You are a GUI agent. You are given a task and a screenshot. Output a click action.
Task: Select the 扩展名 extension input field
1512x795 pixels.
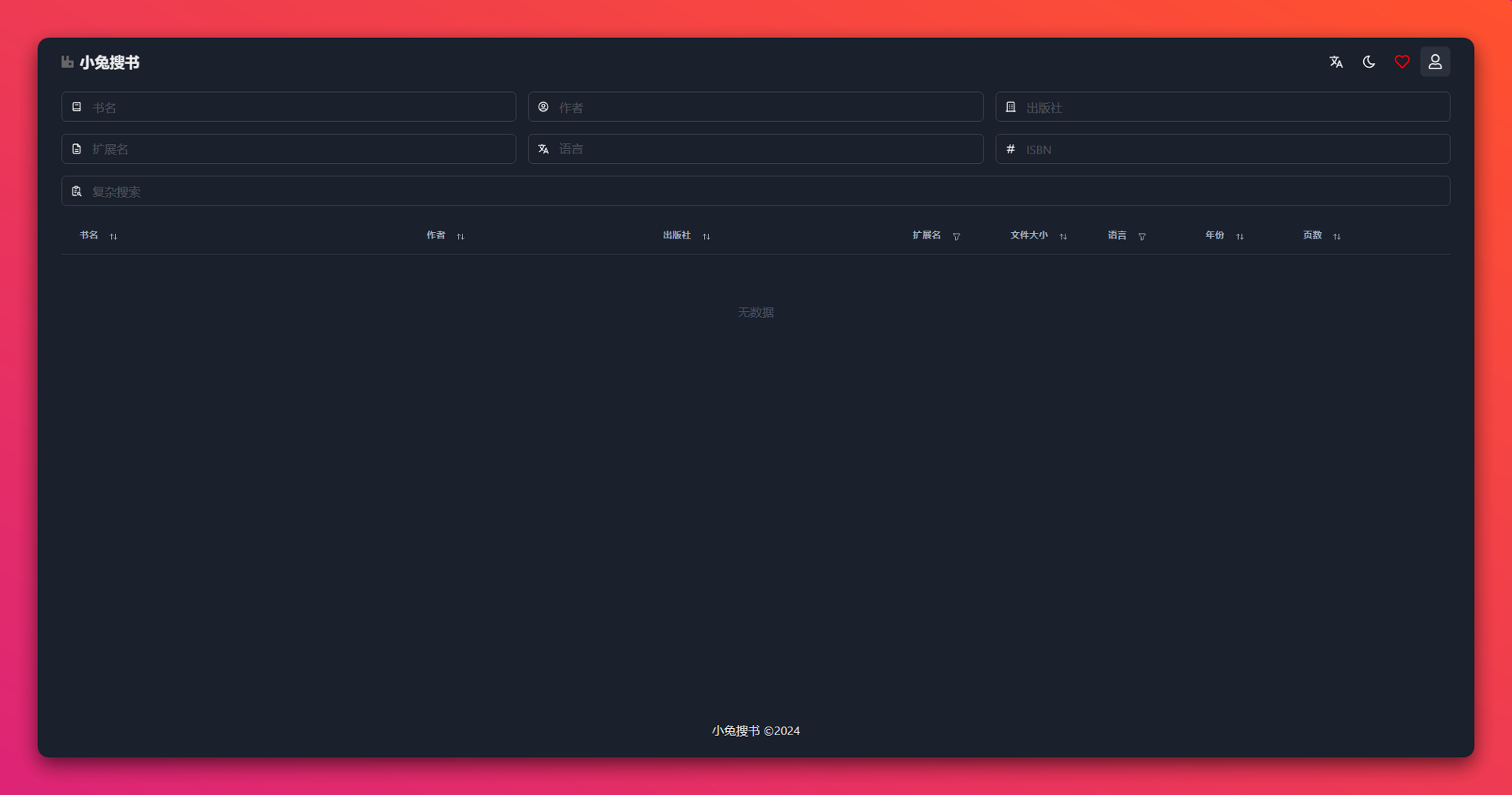[x=299, y=150]
